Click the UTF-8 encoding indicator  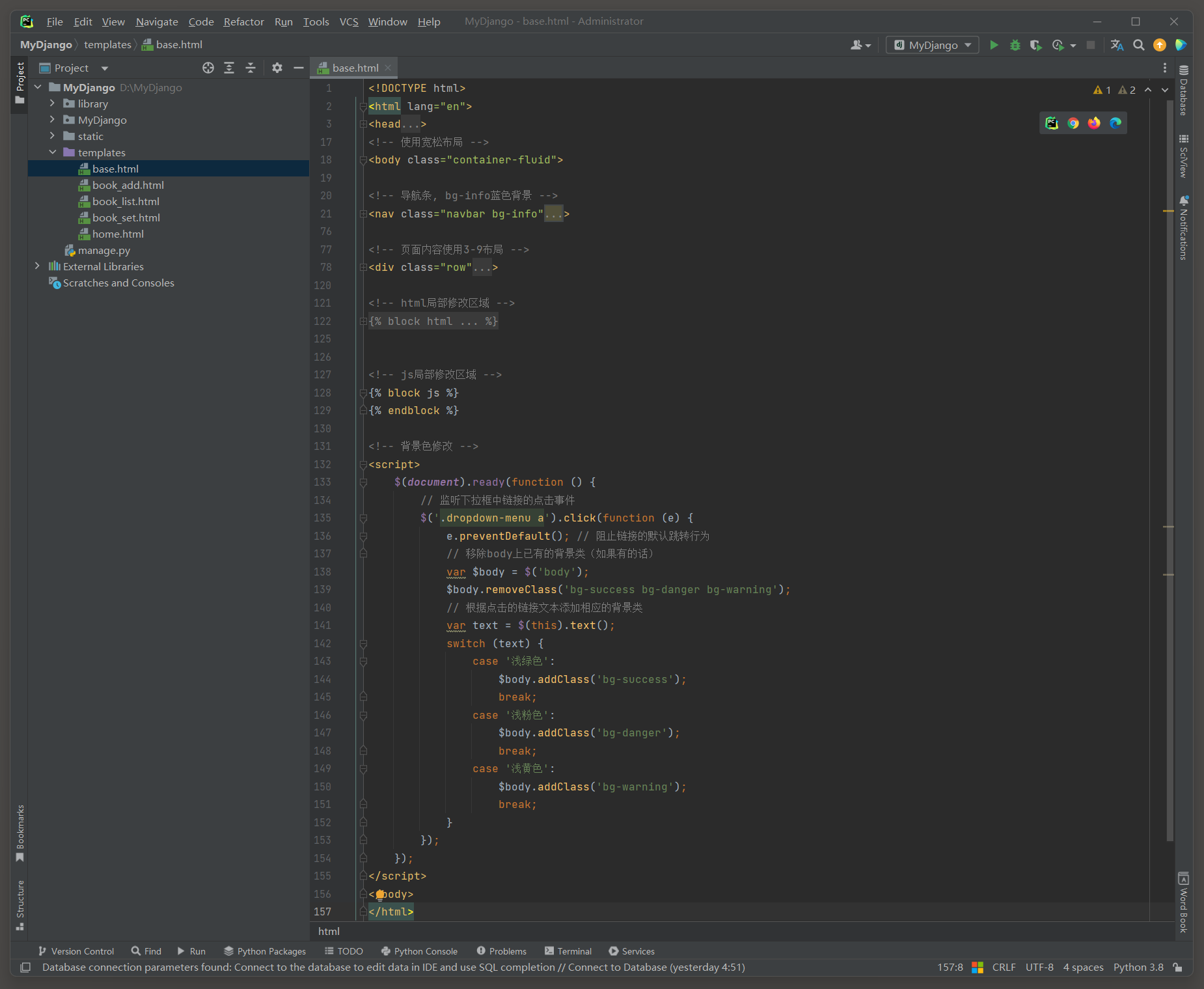(1039, 968)
